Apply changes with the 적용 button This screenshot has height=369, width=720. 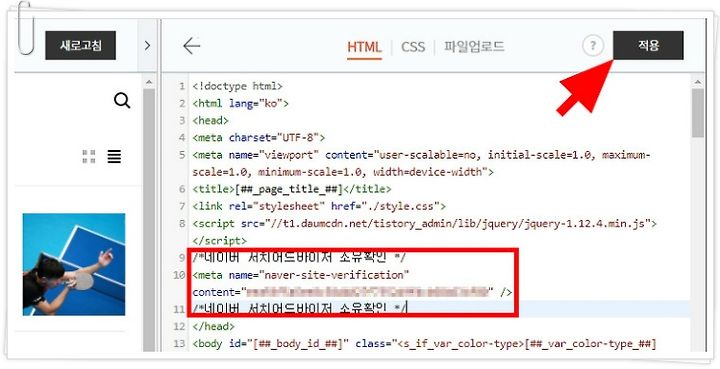click(648, 45)
